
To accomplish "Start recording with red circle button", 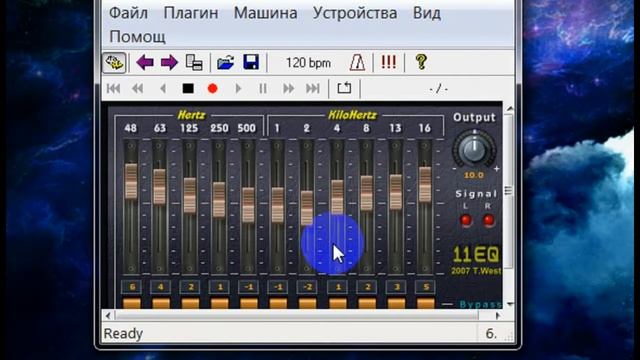I will [x=212, y=89].
